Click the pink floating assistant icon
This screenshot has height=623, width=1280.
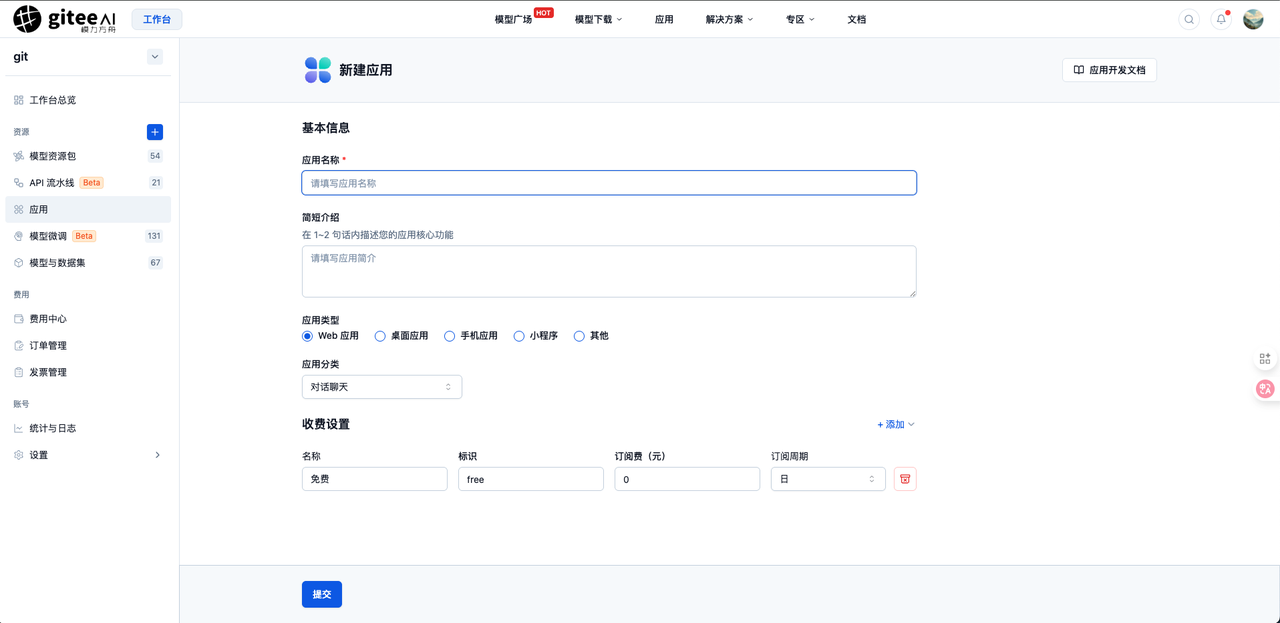click(1265, 389)
